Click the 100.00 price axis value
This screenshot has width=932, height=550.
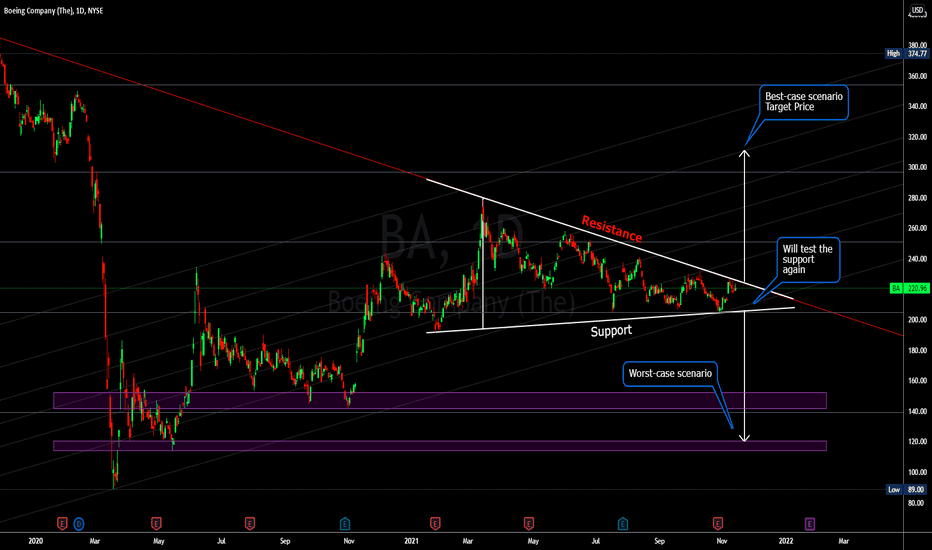(x=917, y=472)
